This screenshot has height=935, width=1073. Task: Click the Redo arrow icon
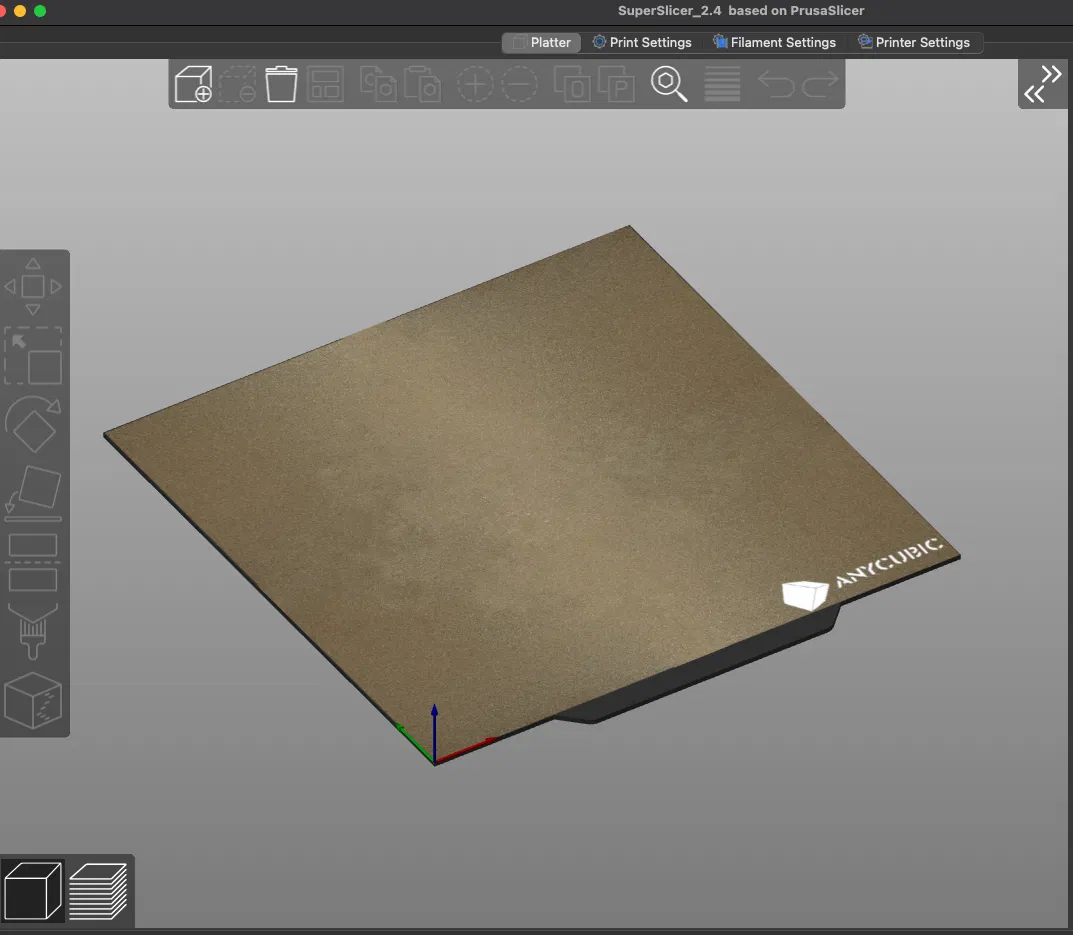(820, 84)
